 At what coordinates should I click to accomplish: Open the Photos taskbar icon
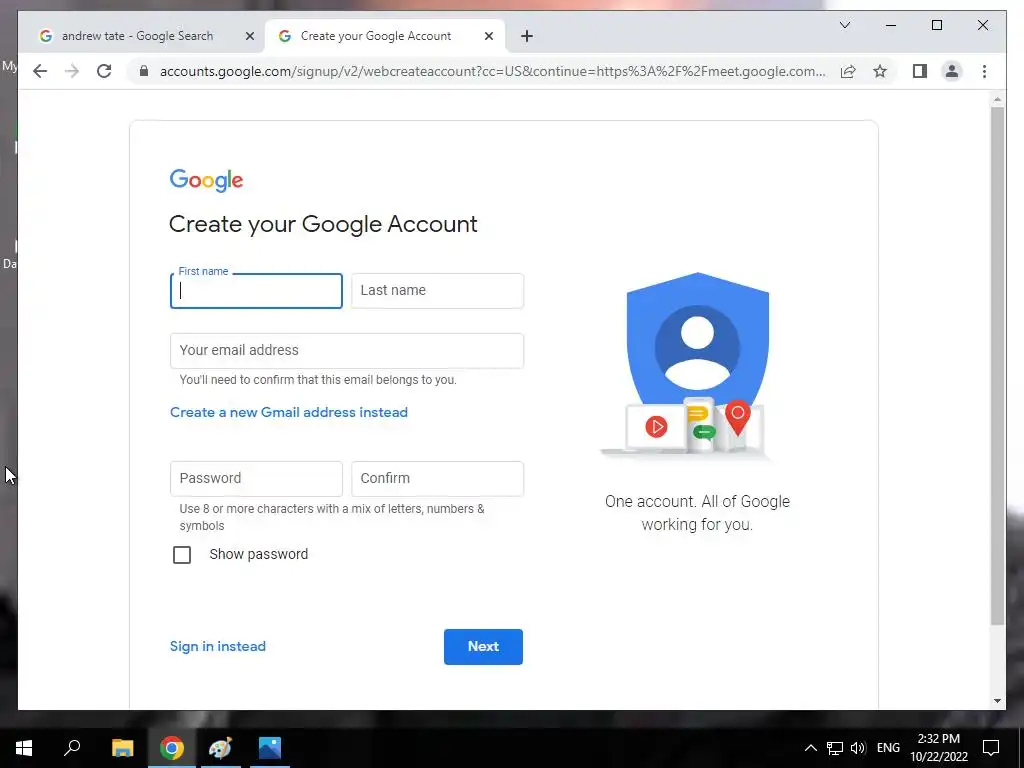coord(270,748)
